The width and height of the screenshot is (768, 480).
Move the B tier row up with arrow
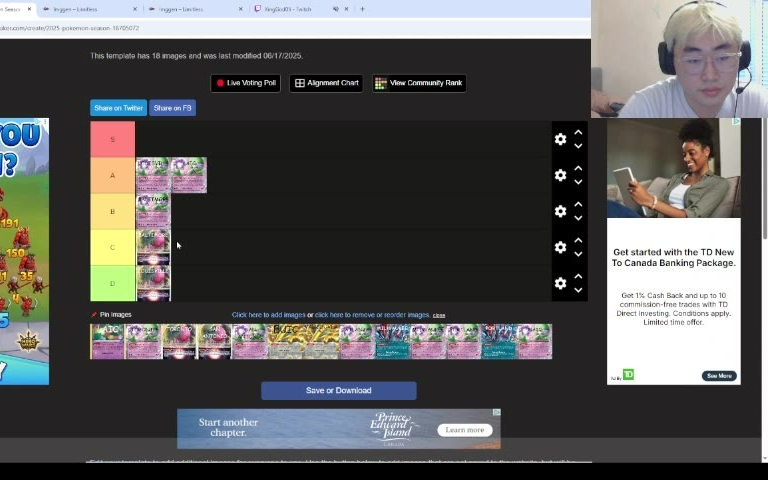pyautogui.click(x=578, y=204)
